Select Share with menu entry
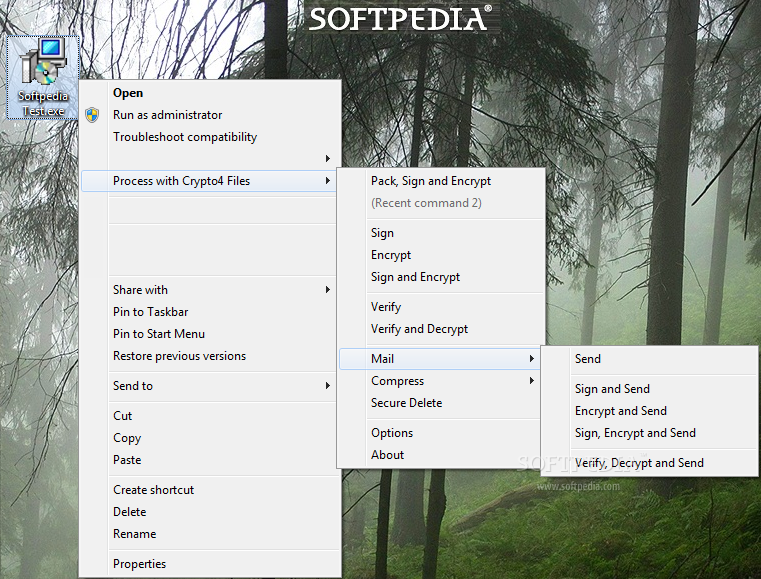Viewport: 761px width, 579px height. [x=209, y=290]
